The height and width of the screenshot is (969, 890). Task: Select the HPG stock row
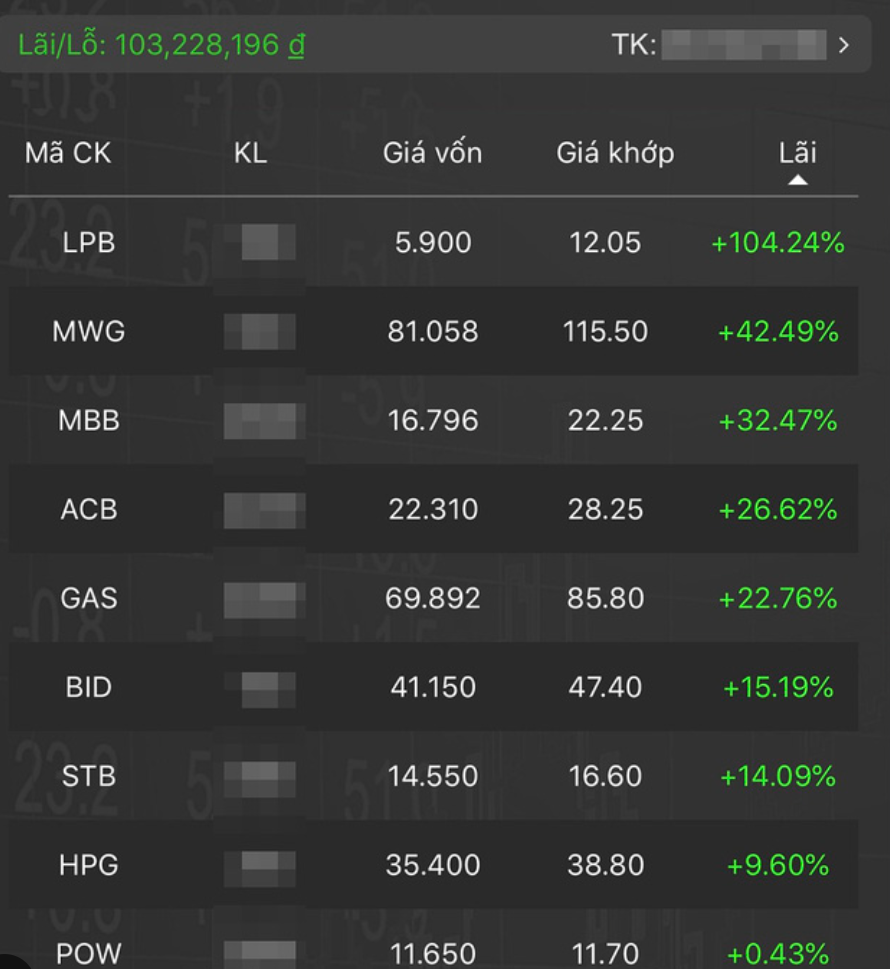click(433, 865)
